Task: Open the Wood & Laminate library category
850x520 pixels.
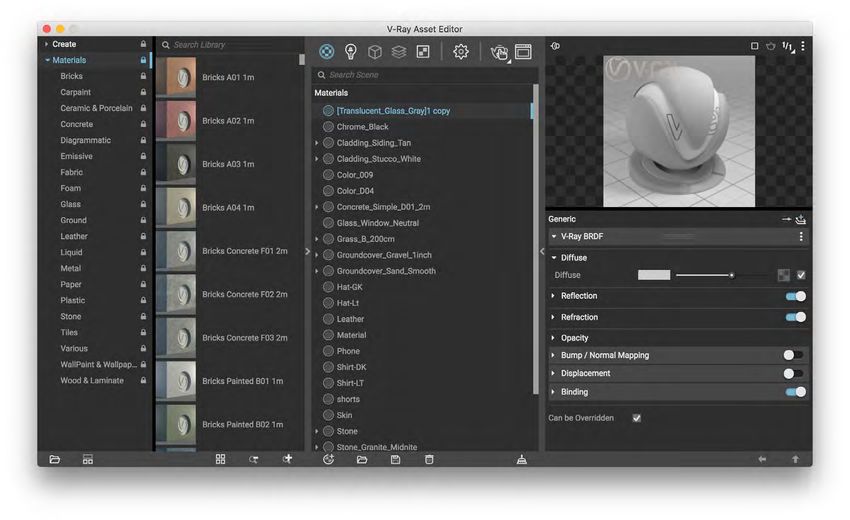Action: pyautogui.click(x=92, y=381)
